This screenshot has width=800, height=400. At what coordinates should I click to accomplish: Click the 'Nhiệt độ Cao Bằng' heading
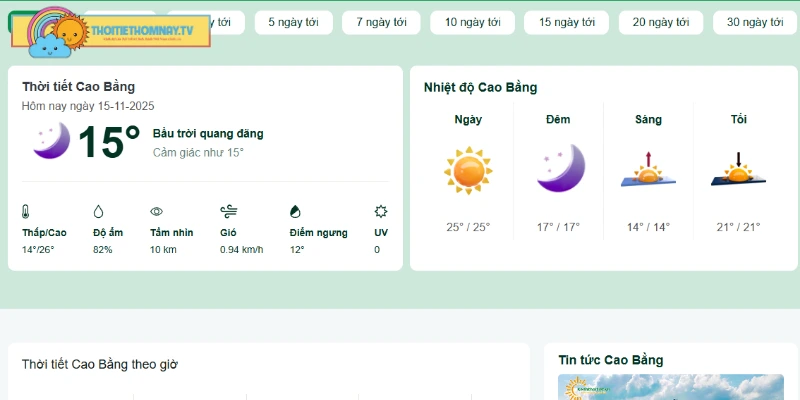[481, 87]
